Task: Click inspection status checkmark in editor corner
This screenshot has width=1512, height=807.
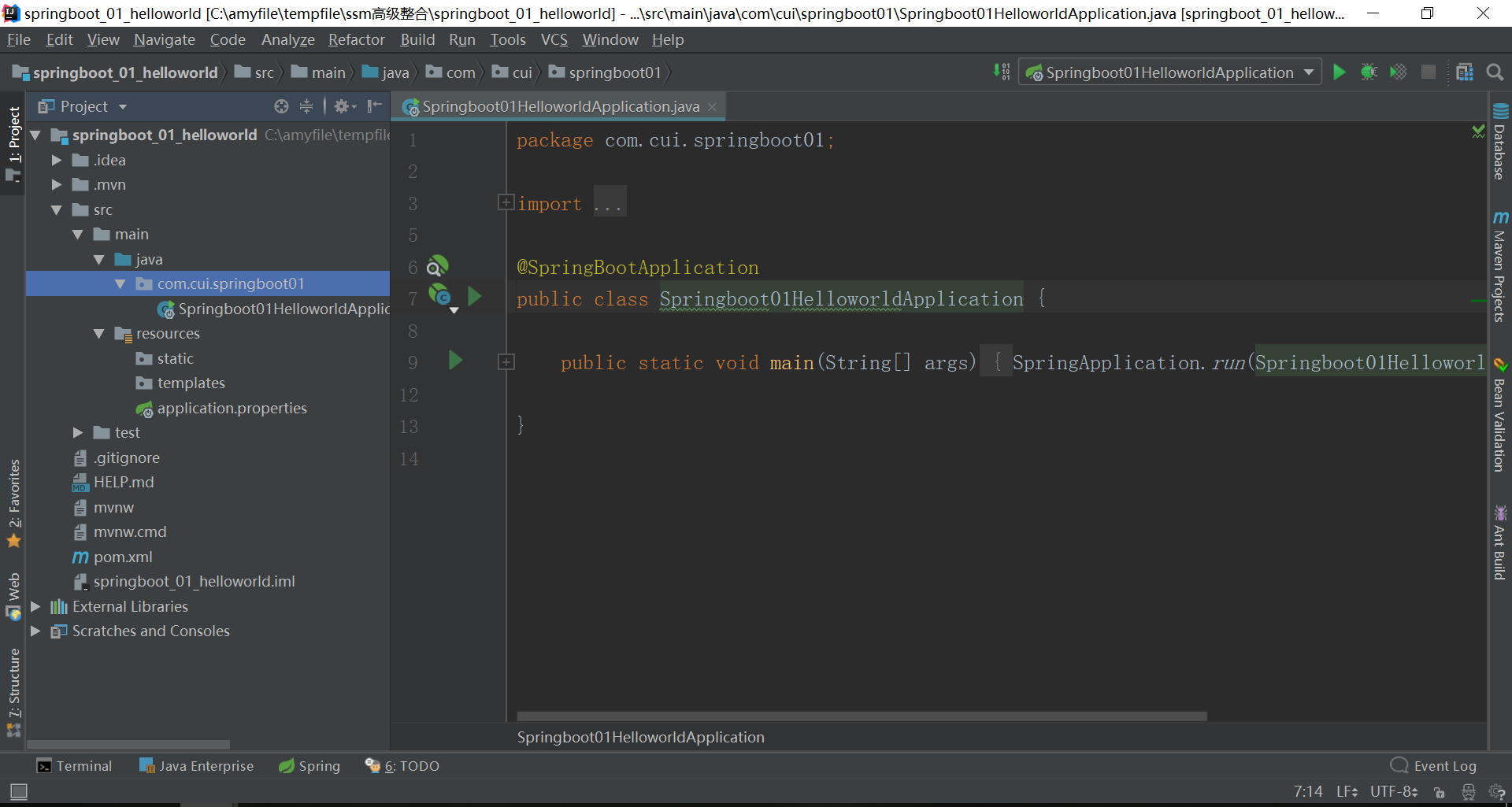Action: pyautogui.click(x=1478, y=131)
